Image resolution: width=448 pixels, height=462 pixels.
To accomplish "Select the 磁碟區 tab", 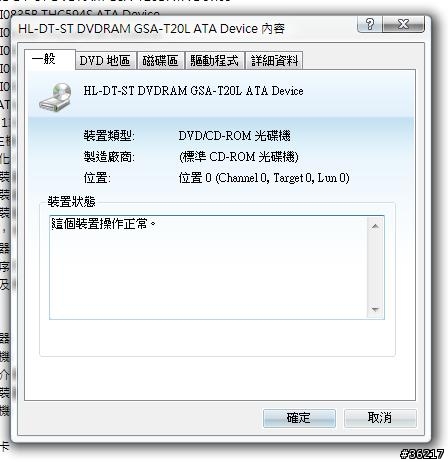I will pyautogui.click(x=160, y=61).
